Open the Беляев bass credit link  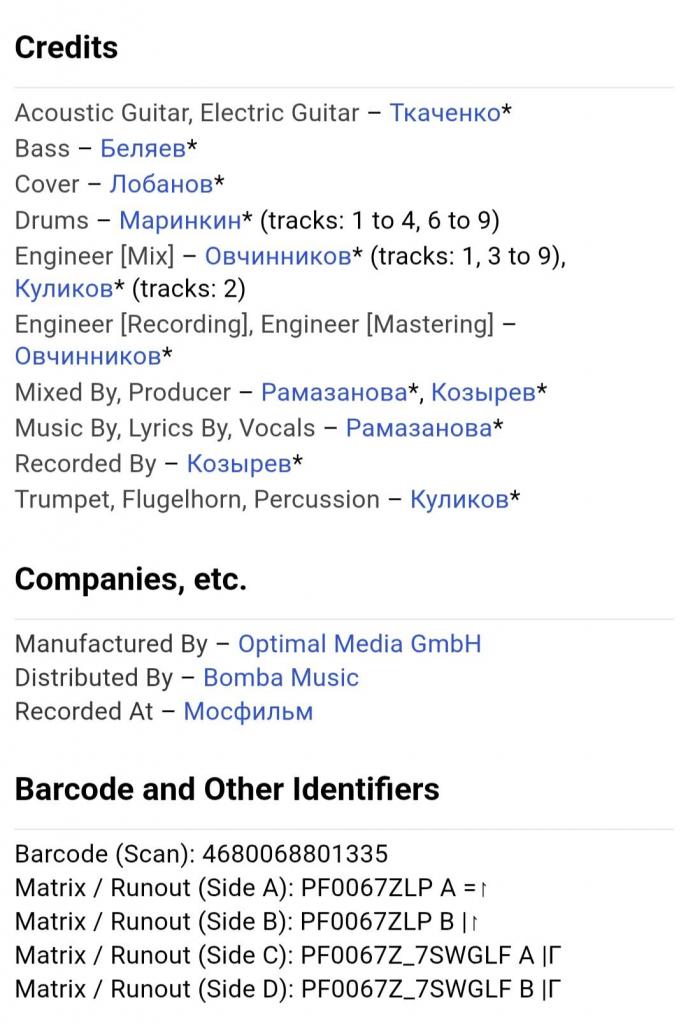(142, 148)
